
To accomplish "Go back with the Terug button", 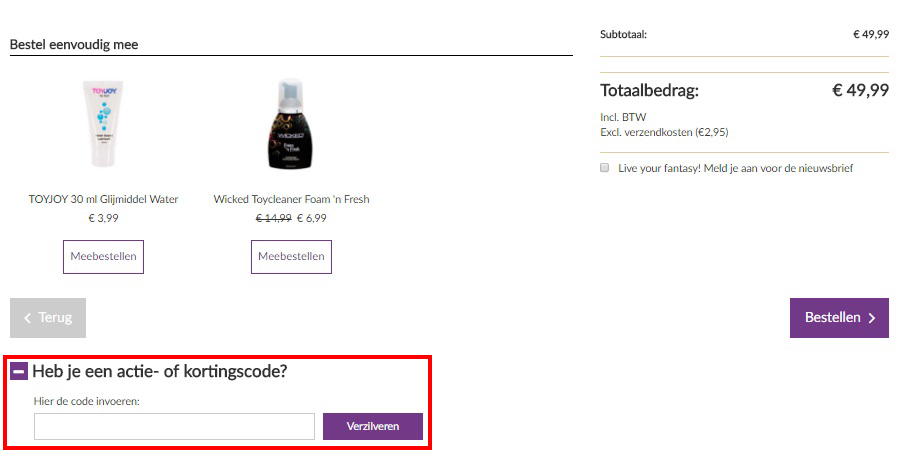I will pyautogui.click(x=48, y=318).
